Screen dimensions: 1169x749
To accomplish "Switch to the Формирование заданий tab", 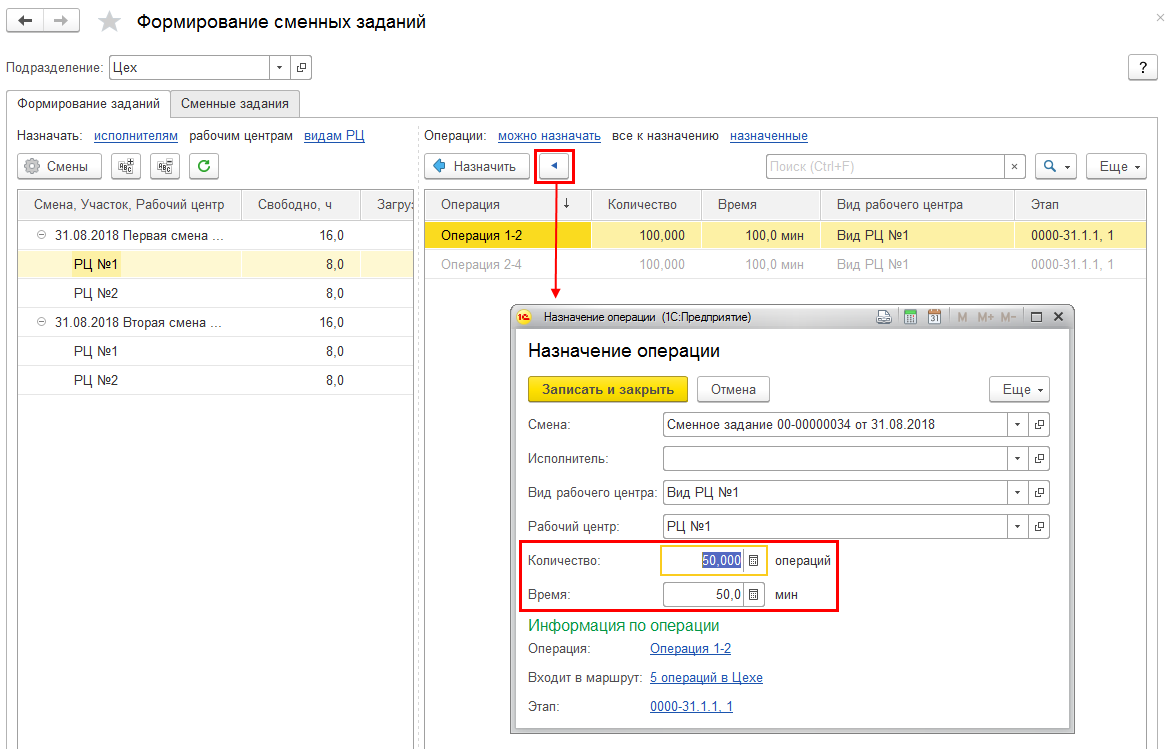I will click(x=89, y=104).
